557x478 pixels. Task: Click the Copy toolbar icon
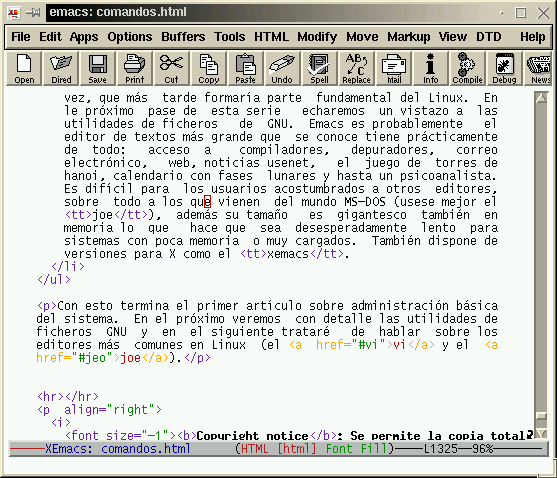pos(209,69)
